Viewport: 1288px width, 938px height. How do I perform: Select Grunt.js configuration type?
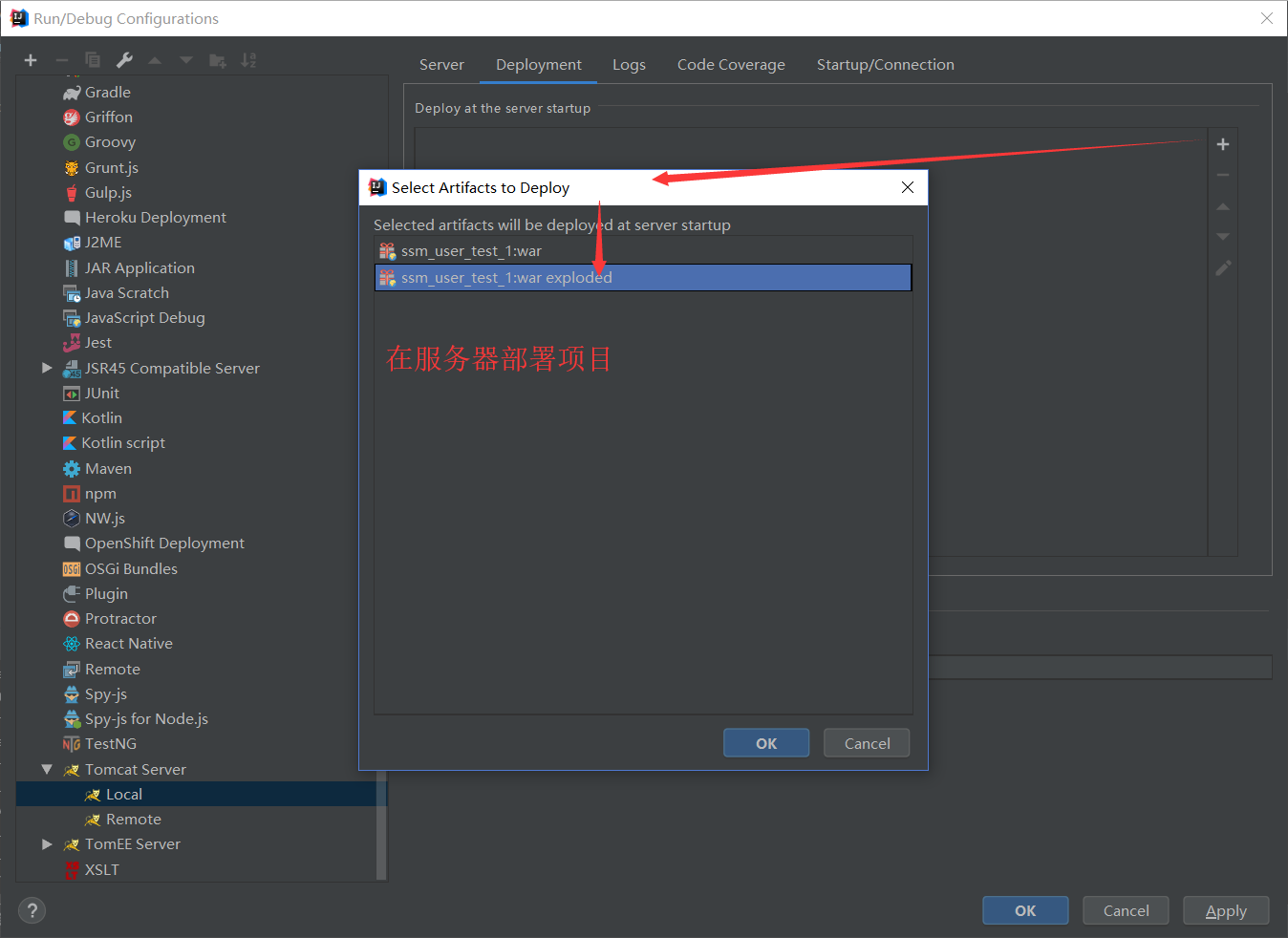click(x=100, y=167)
